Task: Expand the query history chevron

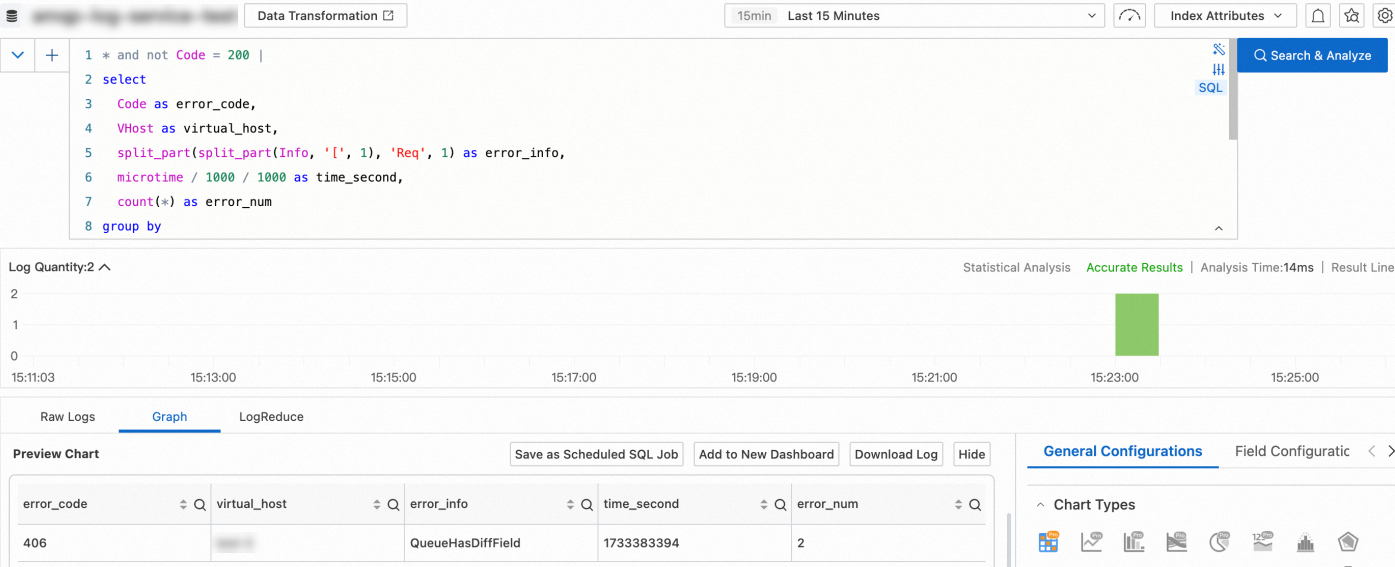Action: [18, 56]
